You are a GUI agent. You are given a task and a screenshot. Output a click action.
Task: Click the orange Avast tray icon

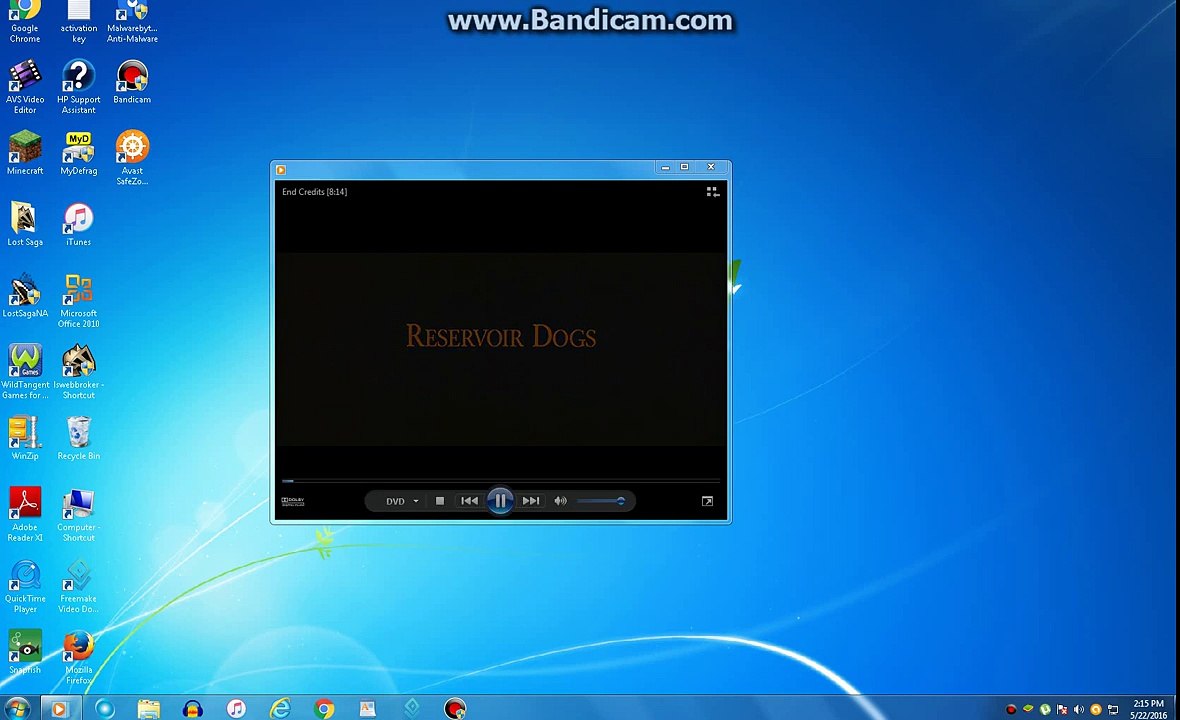(x=1096, y=709)
